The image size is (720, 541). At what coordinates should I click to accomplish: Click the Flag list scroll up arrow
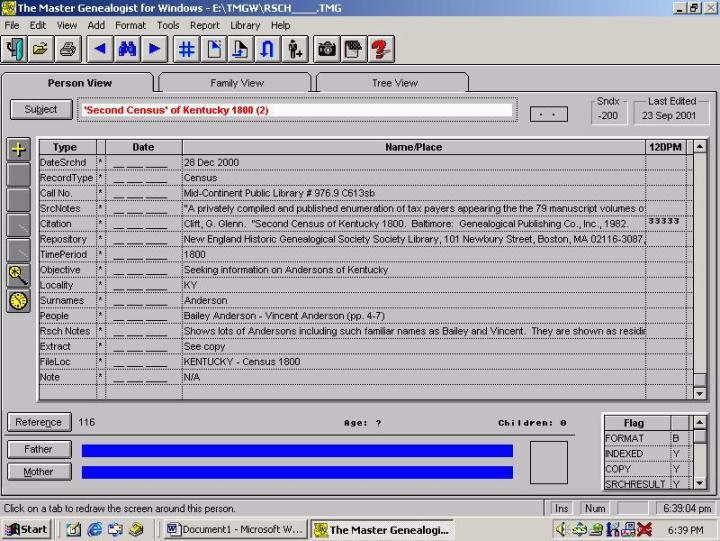[699, 422]
